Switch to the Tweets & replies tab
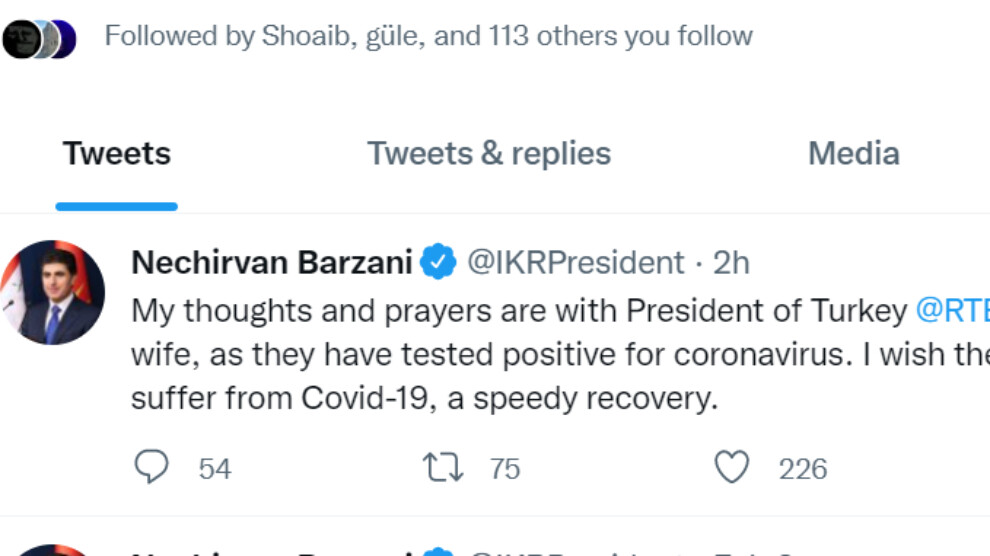 tap(489, 153)
